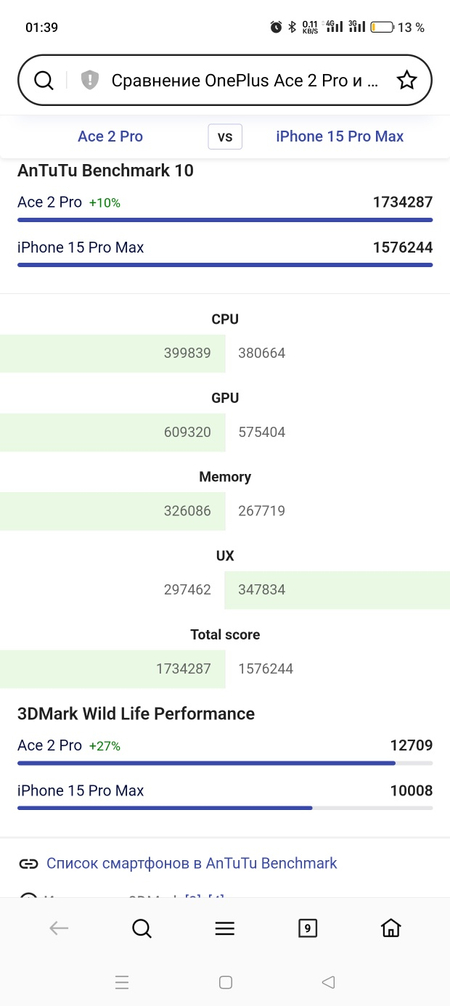Screen dimensions: 450x1006
Task: Tap the battery status indicator
Action: [381, 27]
